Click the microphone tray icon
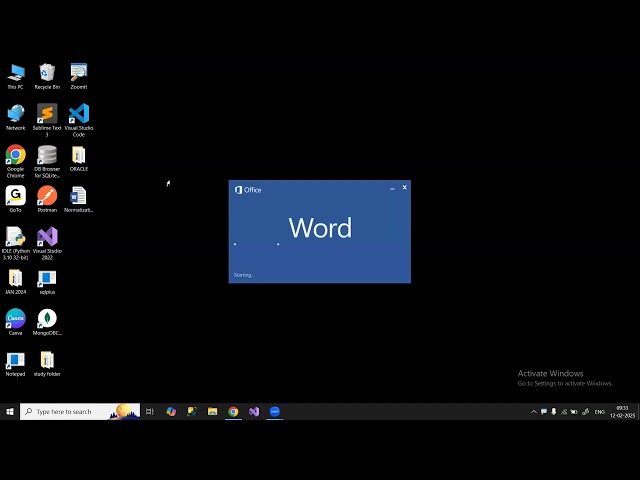The image size is (640, 480). tap(553, 412)
